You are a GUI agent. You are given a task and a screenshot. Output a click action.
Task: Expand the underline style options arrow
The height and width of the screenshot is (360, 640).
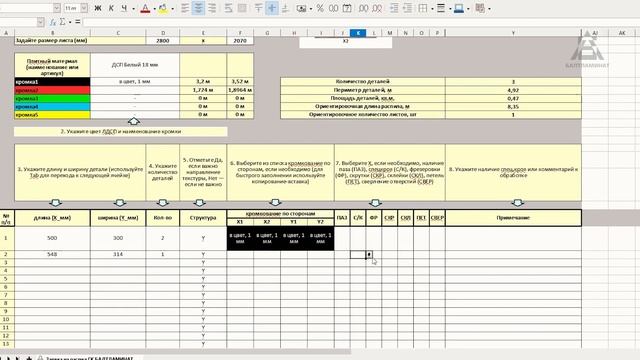133,9
